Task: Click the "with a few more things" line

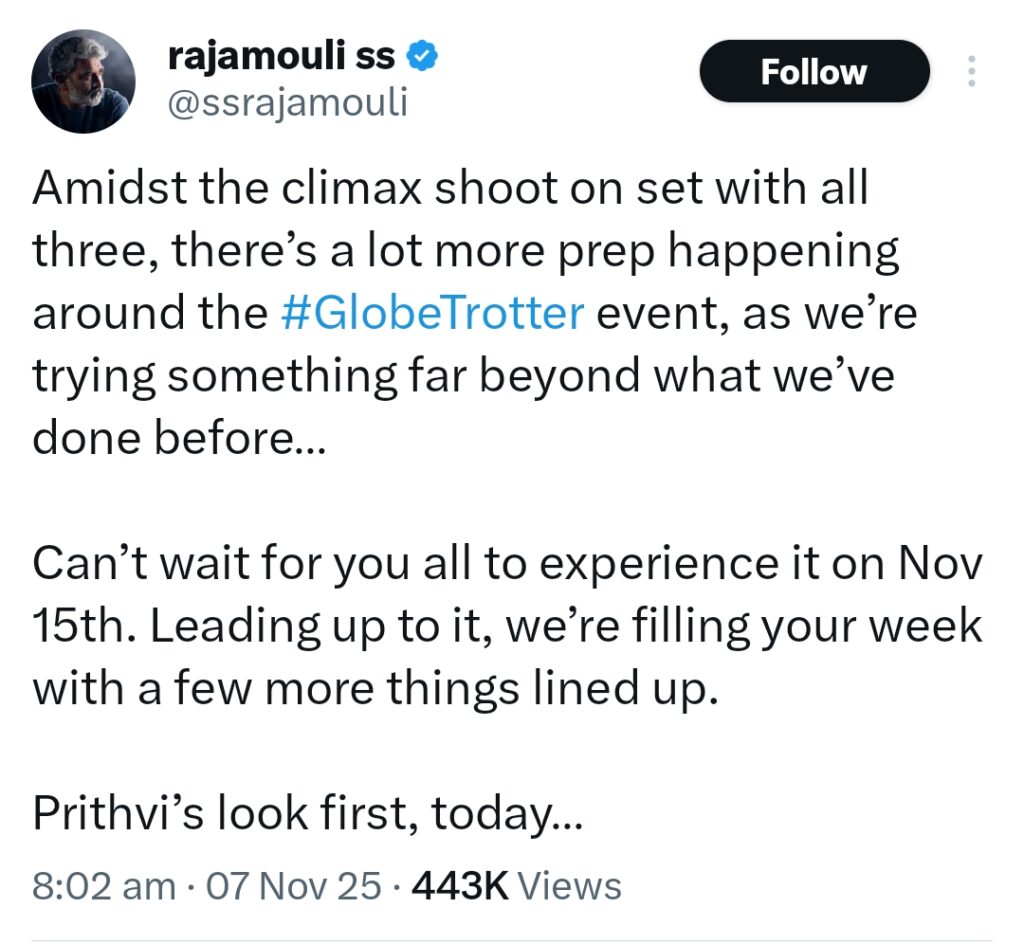Action: [x=375, y=689]
